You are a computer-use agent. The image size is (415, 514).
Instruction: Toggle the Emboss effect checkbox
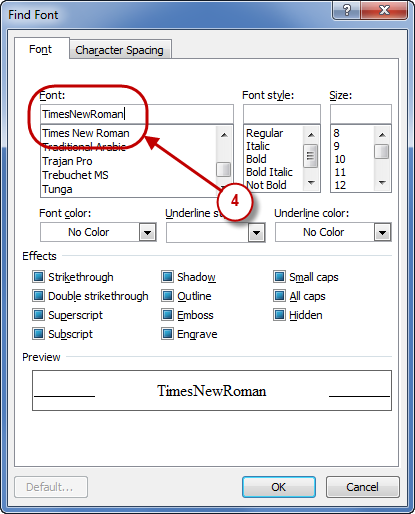[x=167, y=315]
